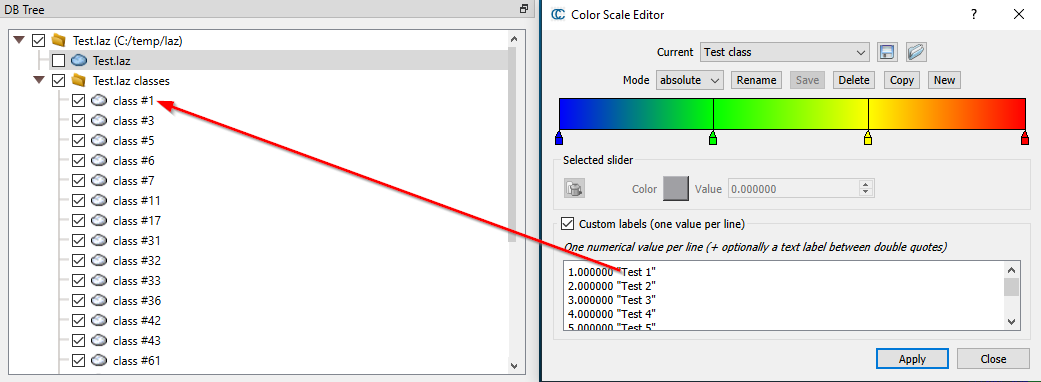Viewport: 1041px width, 382px height.
Task: Click the selected slider paint bucket icon
Action: 574,189
